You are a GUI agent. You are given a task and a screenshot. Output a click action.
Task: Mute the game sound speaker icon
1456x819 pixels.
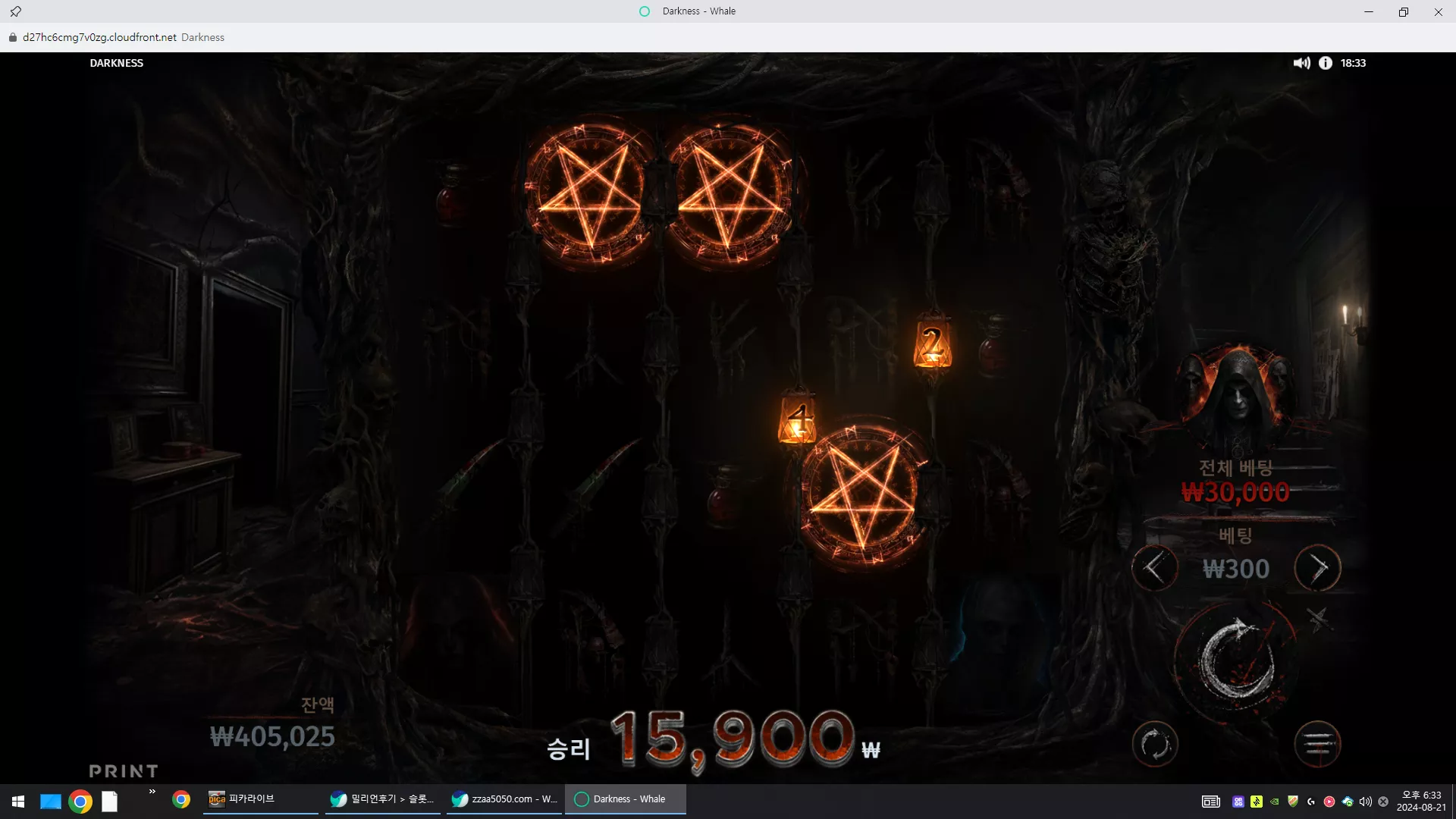[1301, 63]
